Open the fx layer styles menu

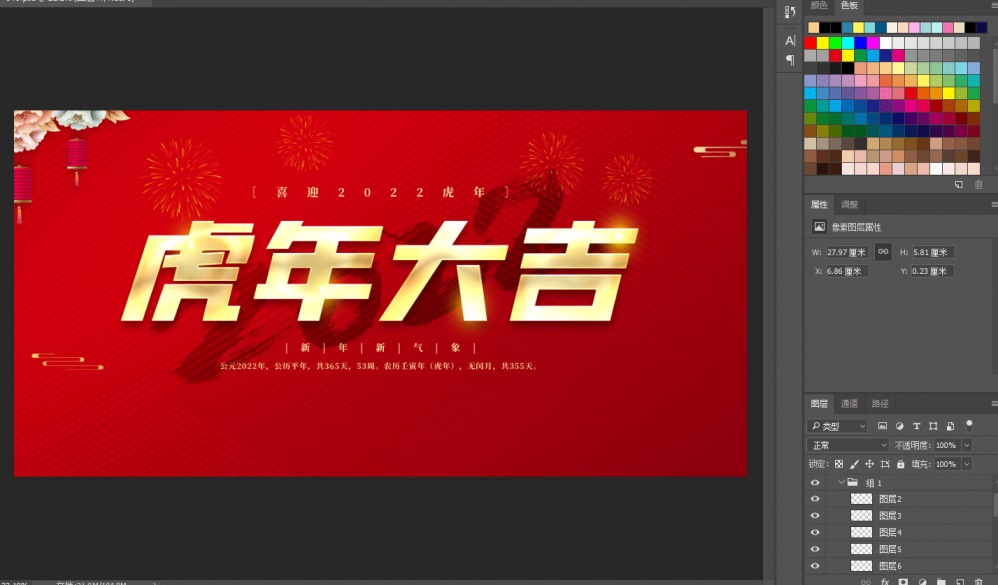(x=886, y=580)
